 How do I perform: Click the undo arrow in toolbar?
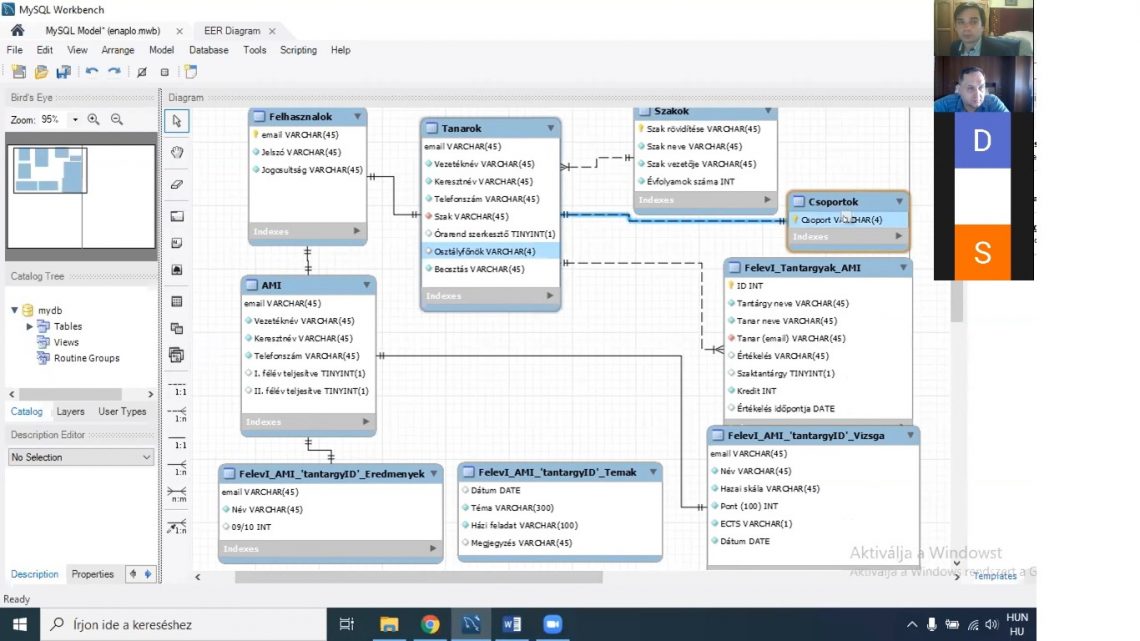point(92,72)
